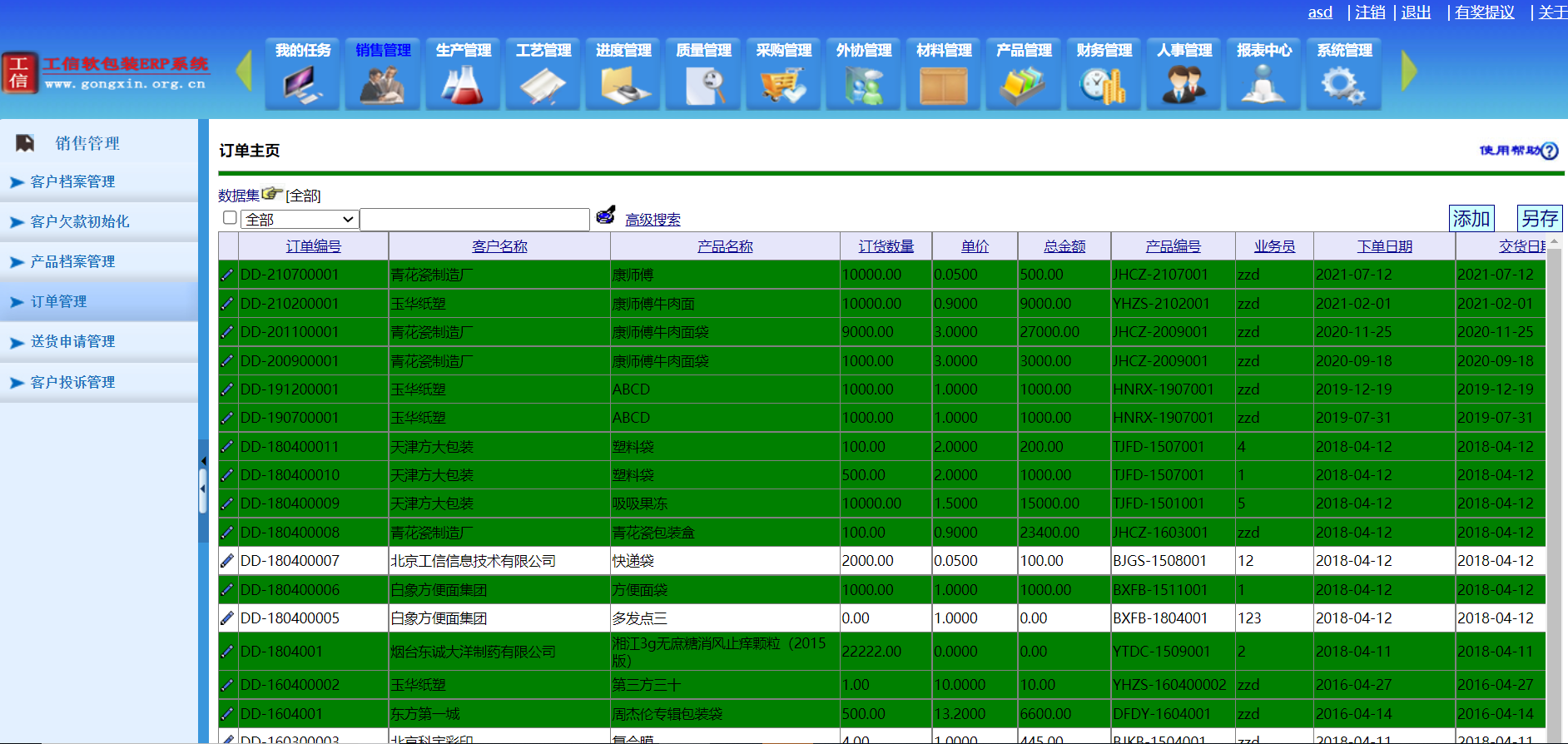This screenshot has height=744, width=1568.
Task: Edit order DD-1804001 via pencil icon
Action: 227,652
